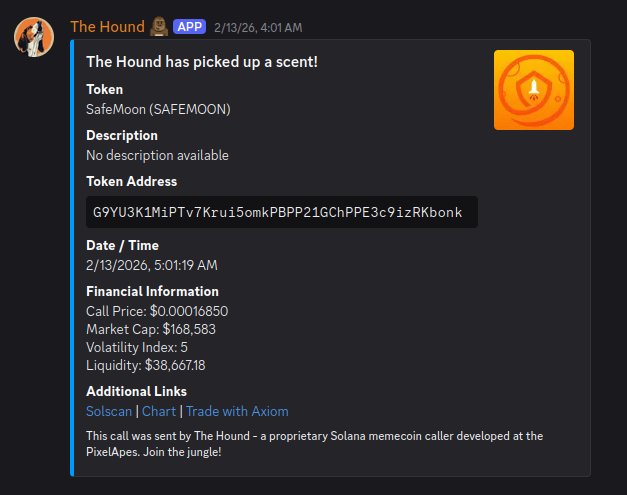Click the "No description available" text

pos(157,155)
